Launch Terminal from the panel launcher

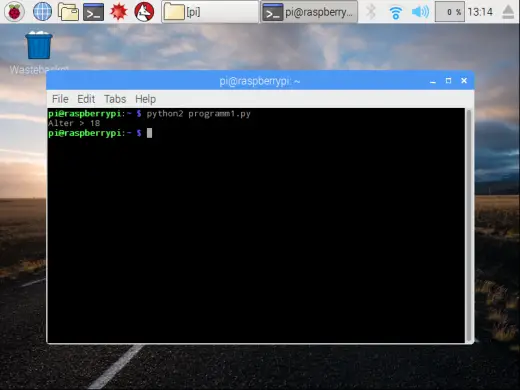(x=93, y=12)
